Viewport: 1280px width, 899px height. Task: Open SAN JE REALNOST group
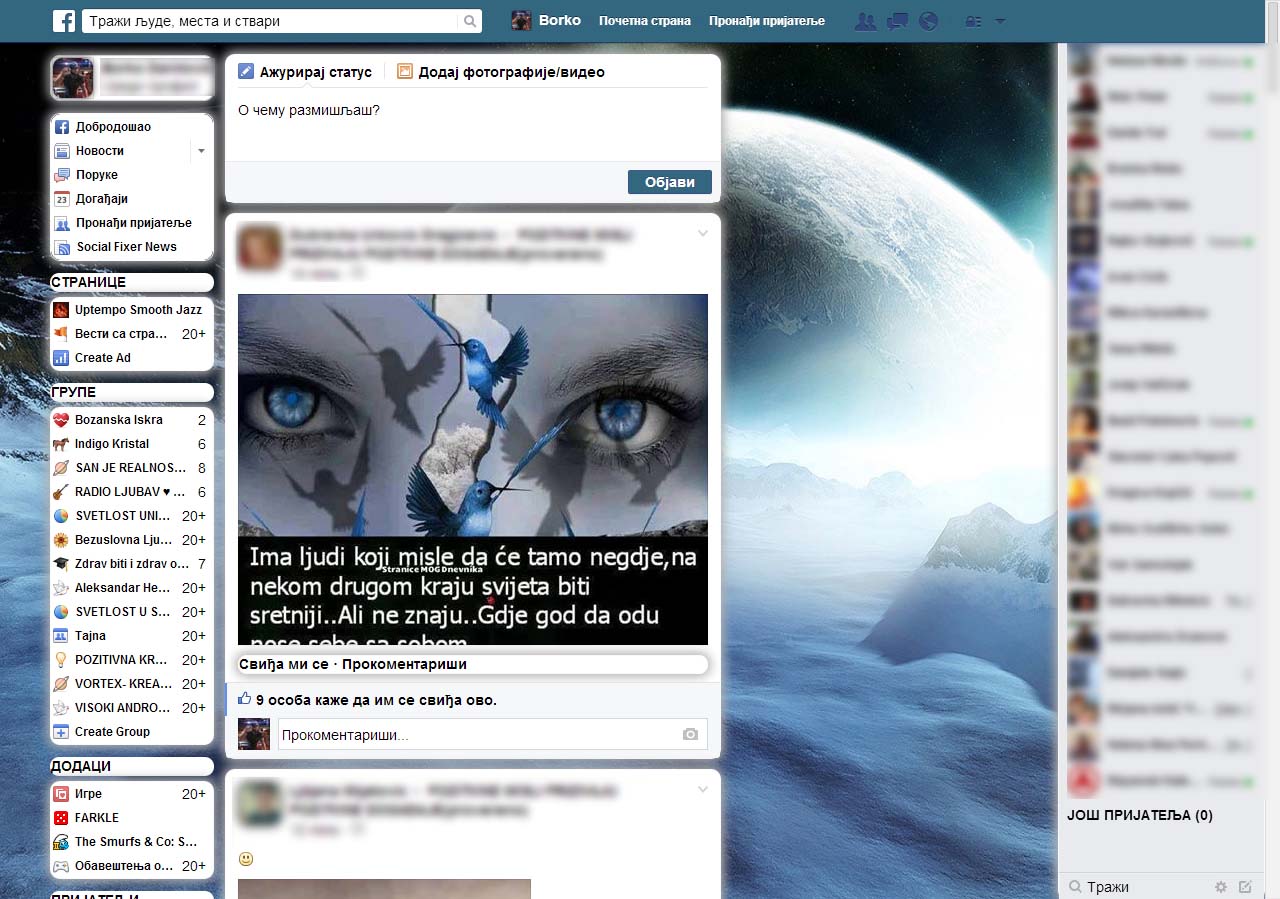pos(131,468)
